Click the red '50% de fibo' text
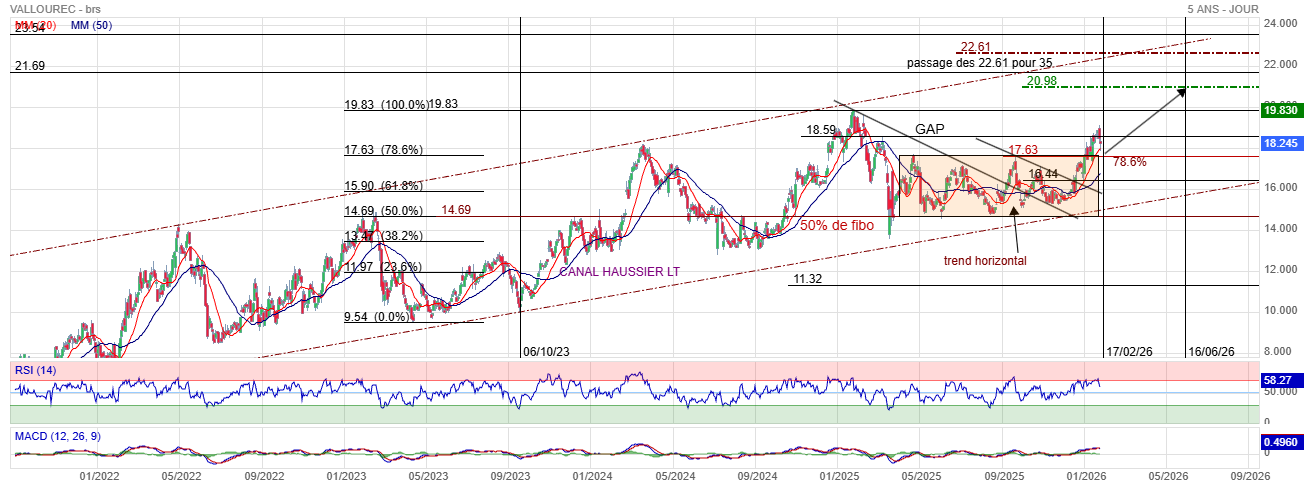Viewport: 1304px width, 486px height. coord(836,226)
